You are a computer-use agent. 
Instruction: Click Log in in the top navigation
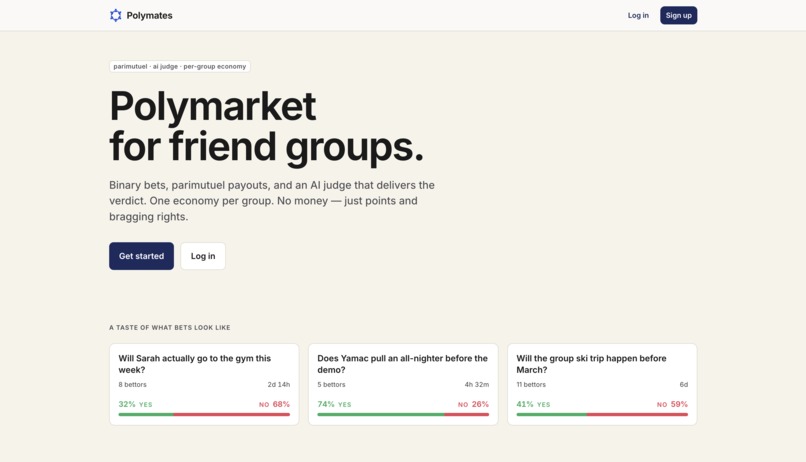tap(638, 15)
